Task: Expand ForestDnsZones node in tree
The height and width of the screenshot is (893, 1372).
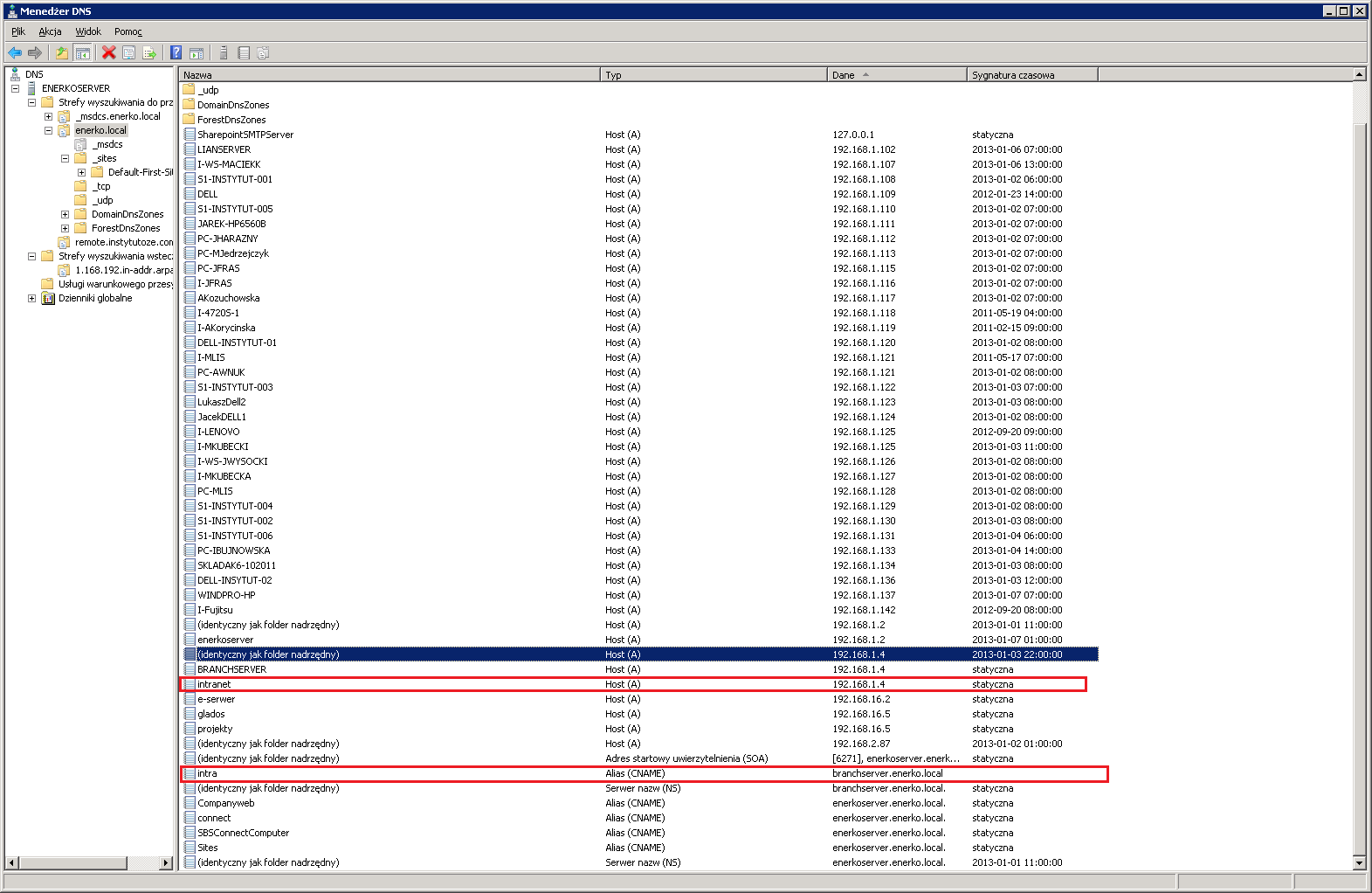Action: (65, 228)
